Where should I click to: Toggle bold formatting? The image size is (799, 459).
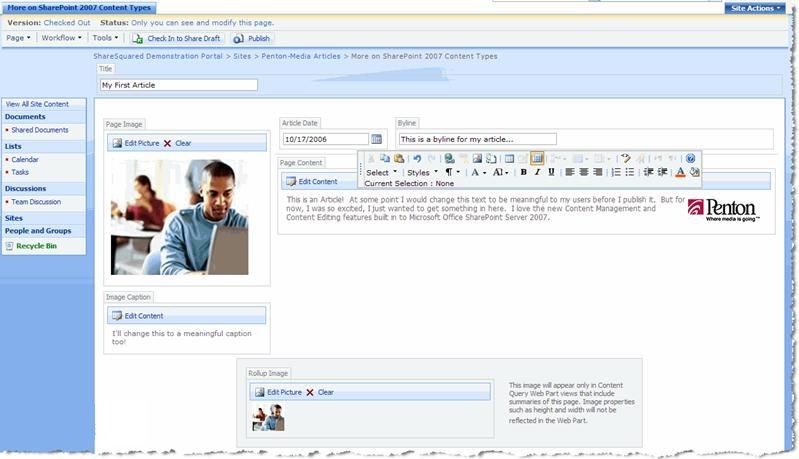coord(523,172)
